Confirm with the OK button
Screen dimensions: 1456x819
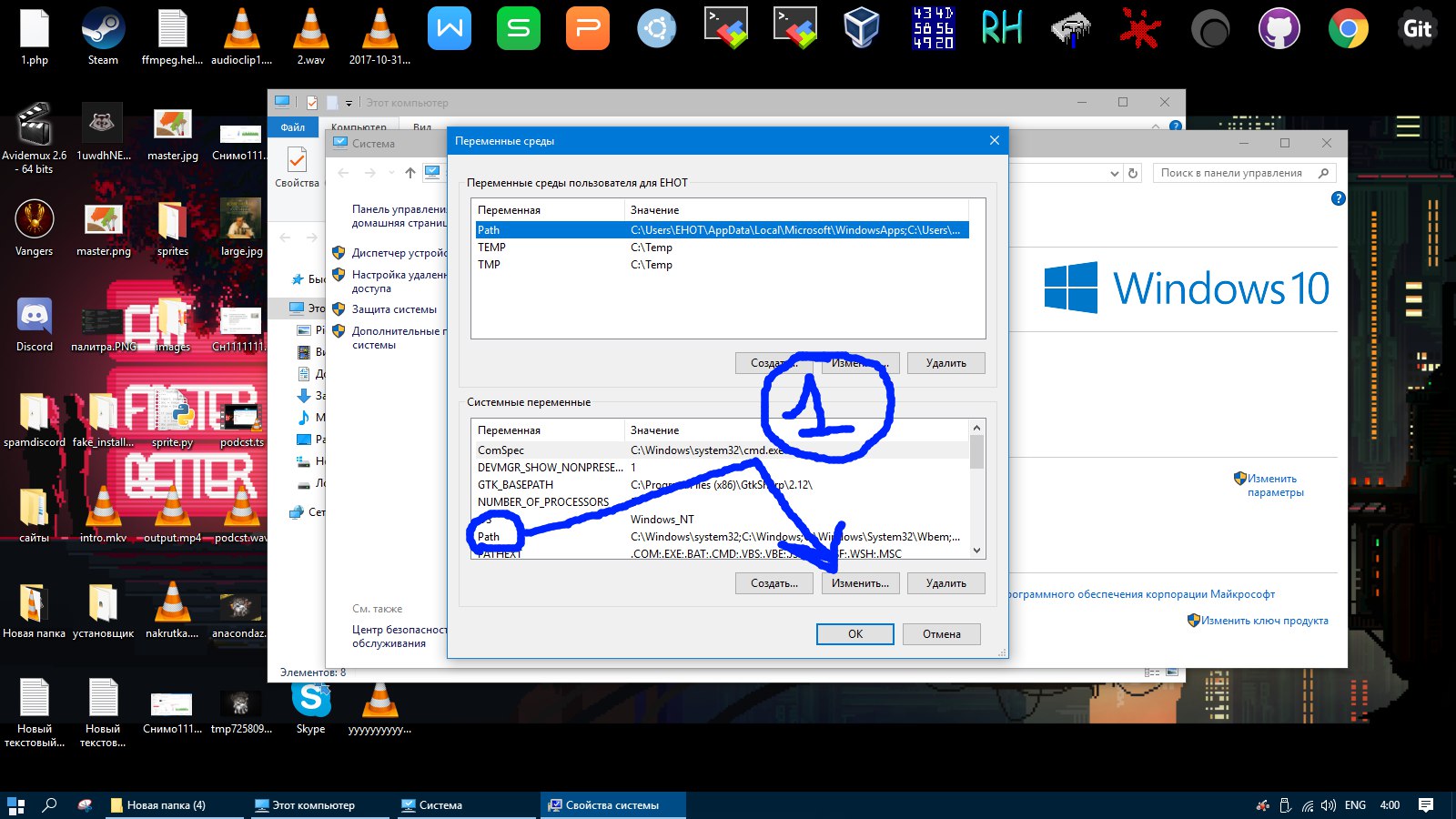(x=855, y=634)
